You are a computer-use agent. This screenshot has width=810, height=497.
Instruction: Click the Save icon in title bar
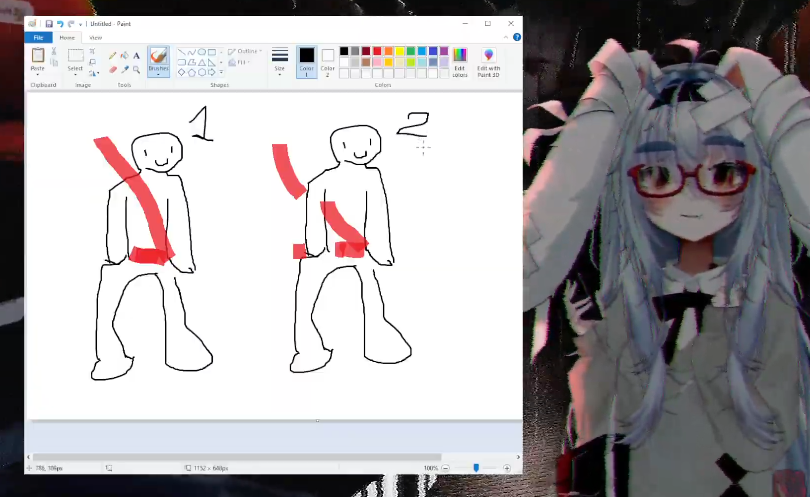coord(49,23)
